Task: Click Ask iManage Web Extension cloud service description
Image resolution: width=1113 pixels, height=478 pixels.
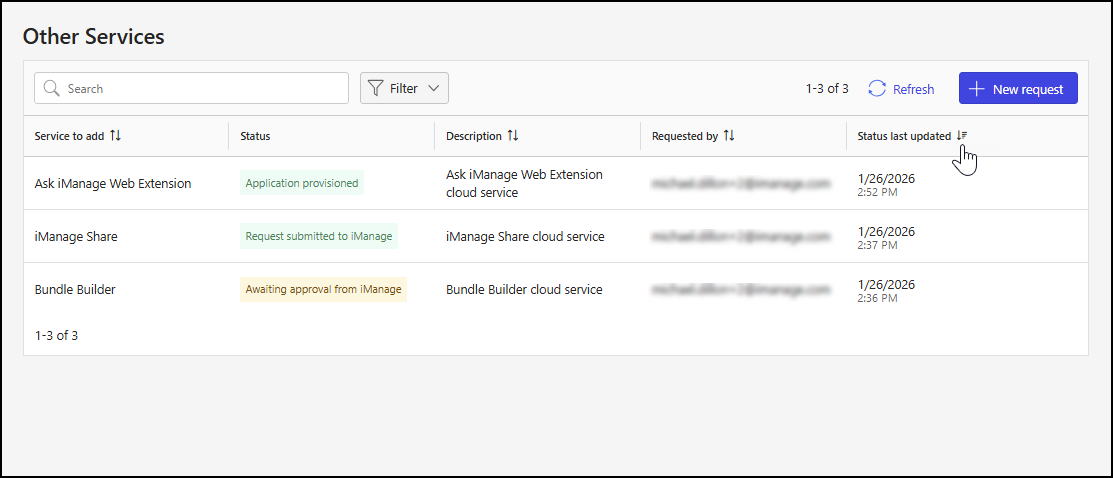Action: 524,183
